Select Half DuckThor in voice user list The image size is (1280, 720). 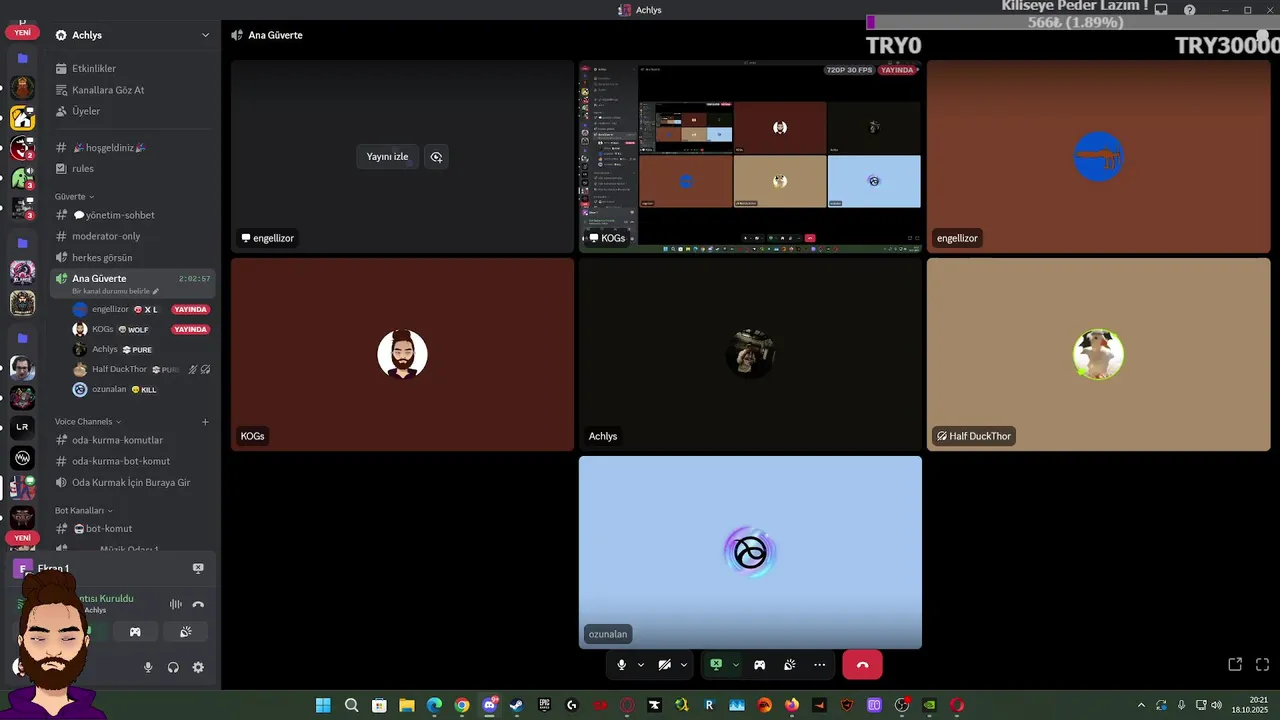tap(140, 370)
